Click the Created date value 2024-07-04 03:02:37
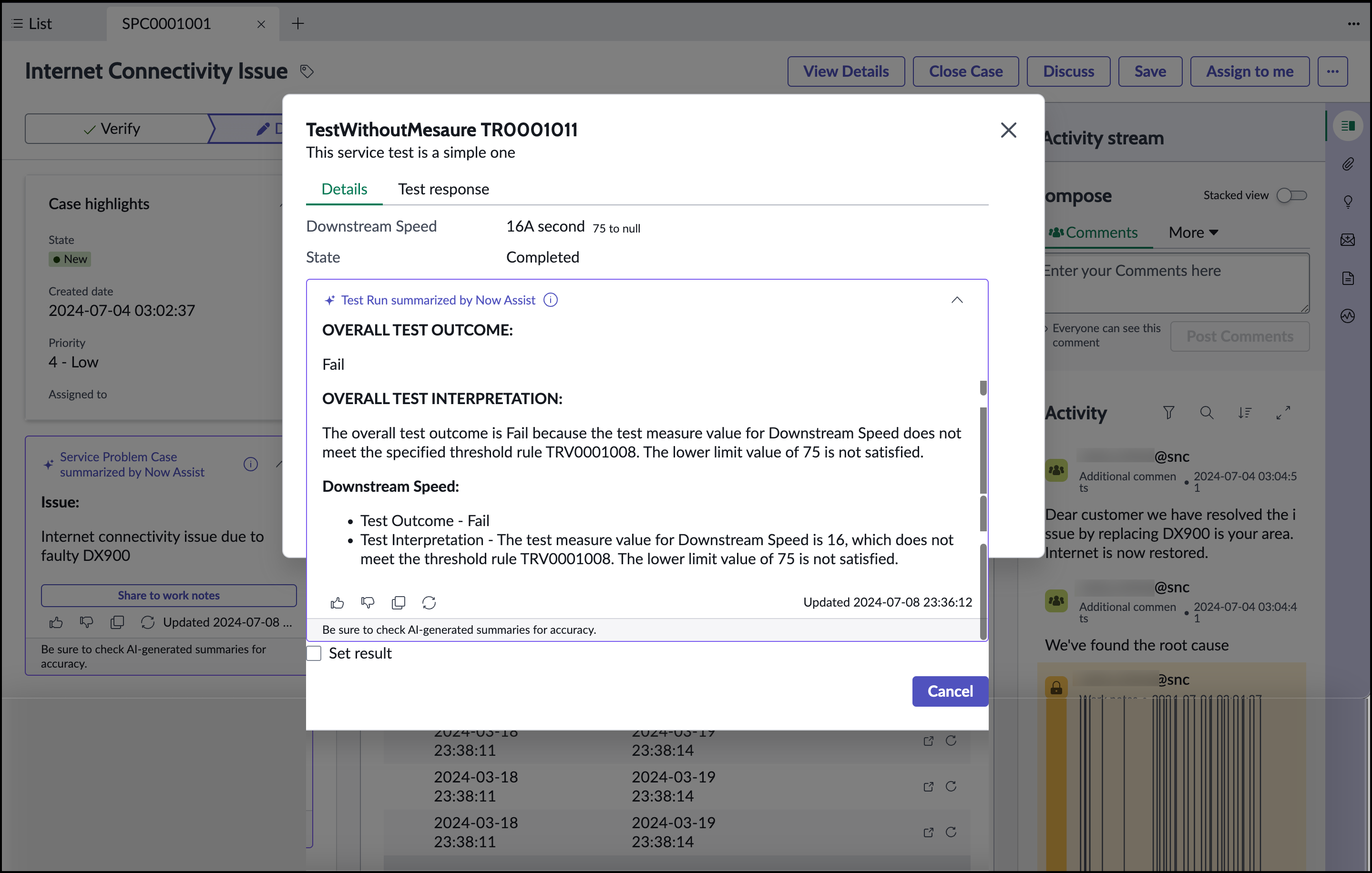1372x873 pixels. pos(122,310)
